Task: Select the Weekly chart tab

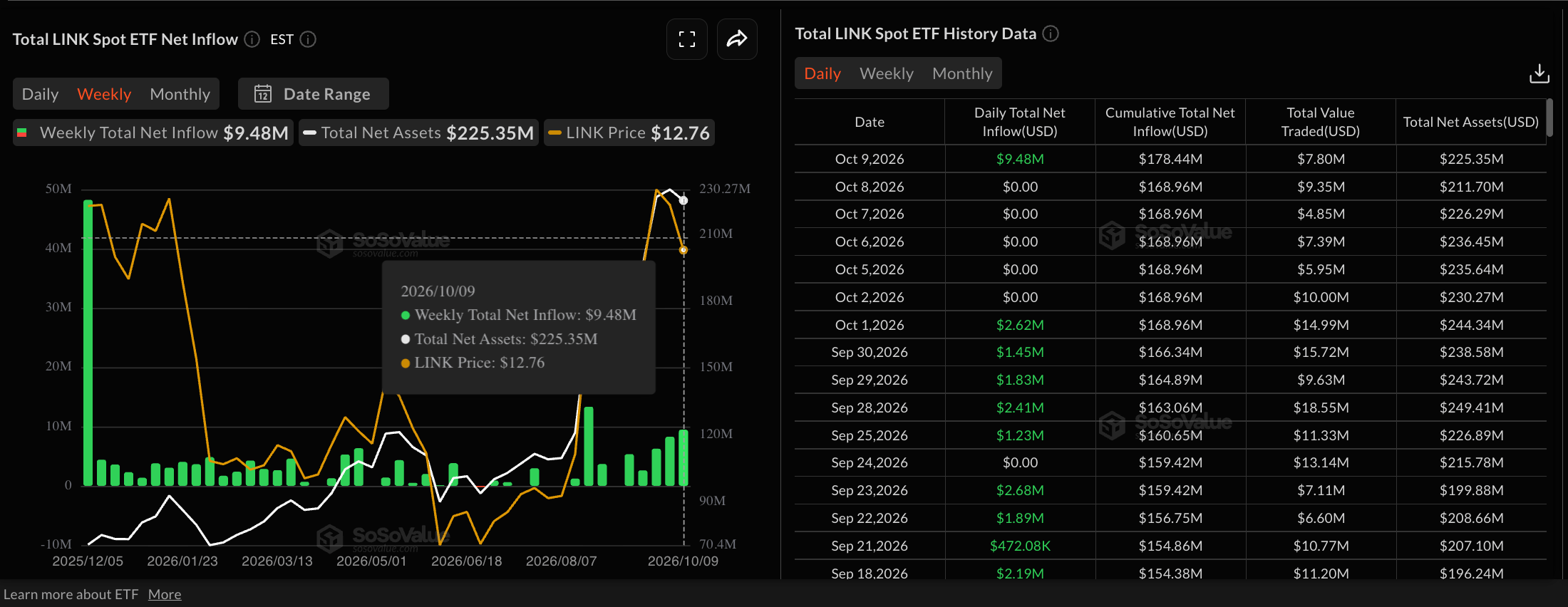Action: [104, 94]
